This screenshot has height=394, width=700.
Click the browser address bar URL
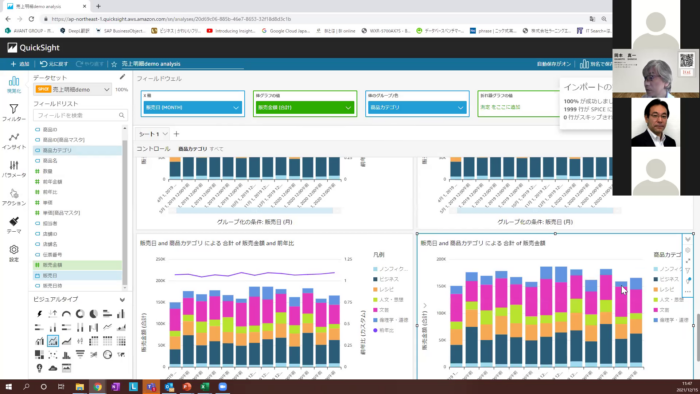pyautogui.click(x=171, y=19)
